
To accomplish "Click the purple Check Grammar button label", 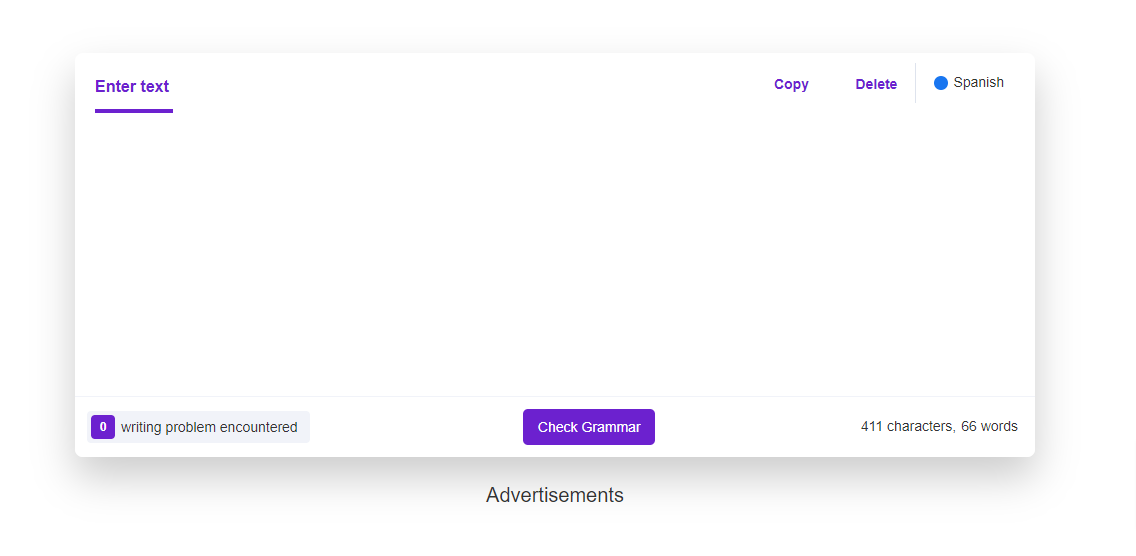I will (589, 427).
